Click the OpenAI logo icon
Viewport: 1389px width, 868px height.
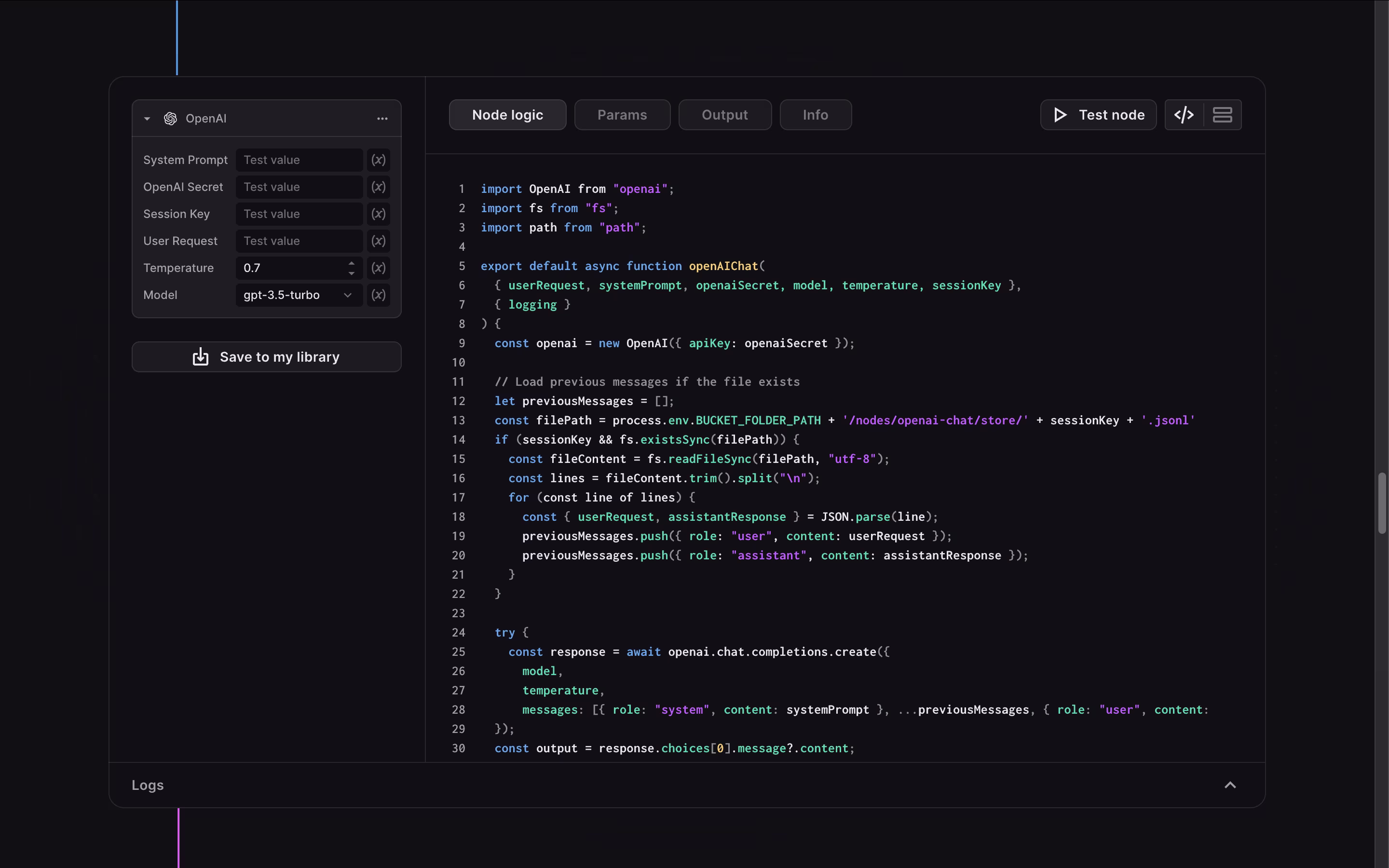[170, 118]
